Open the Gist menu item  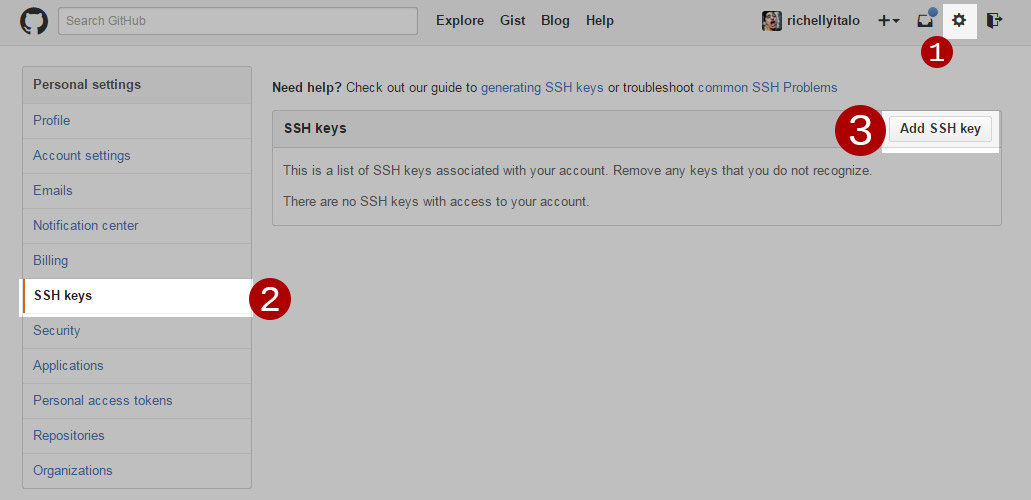[512, 21]
